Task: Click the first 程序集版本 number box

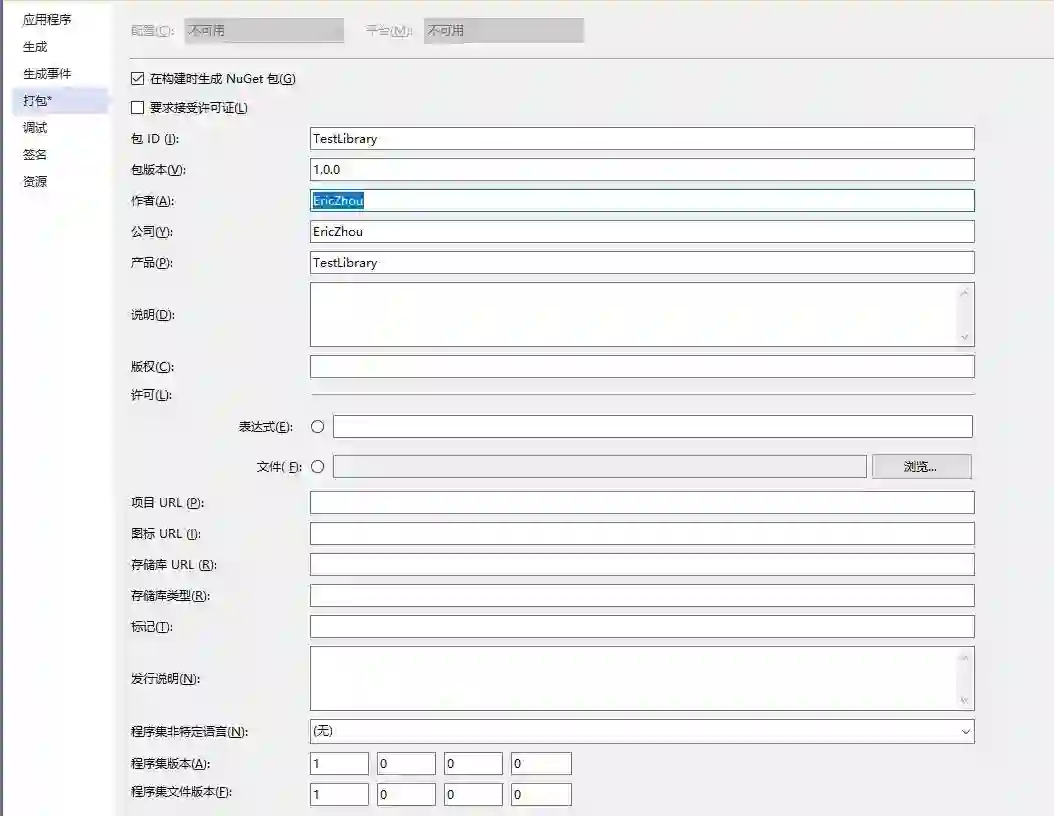Action: (339, 764)
